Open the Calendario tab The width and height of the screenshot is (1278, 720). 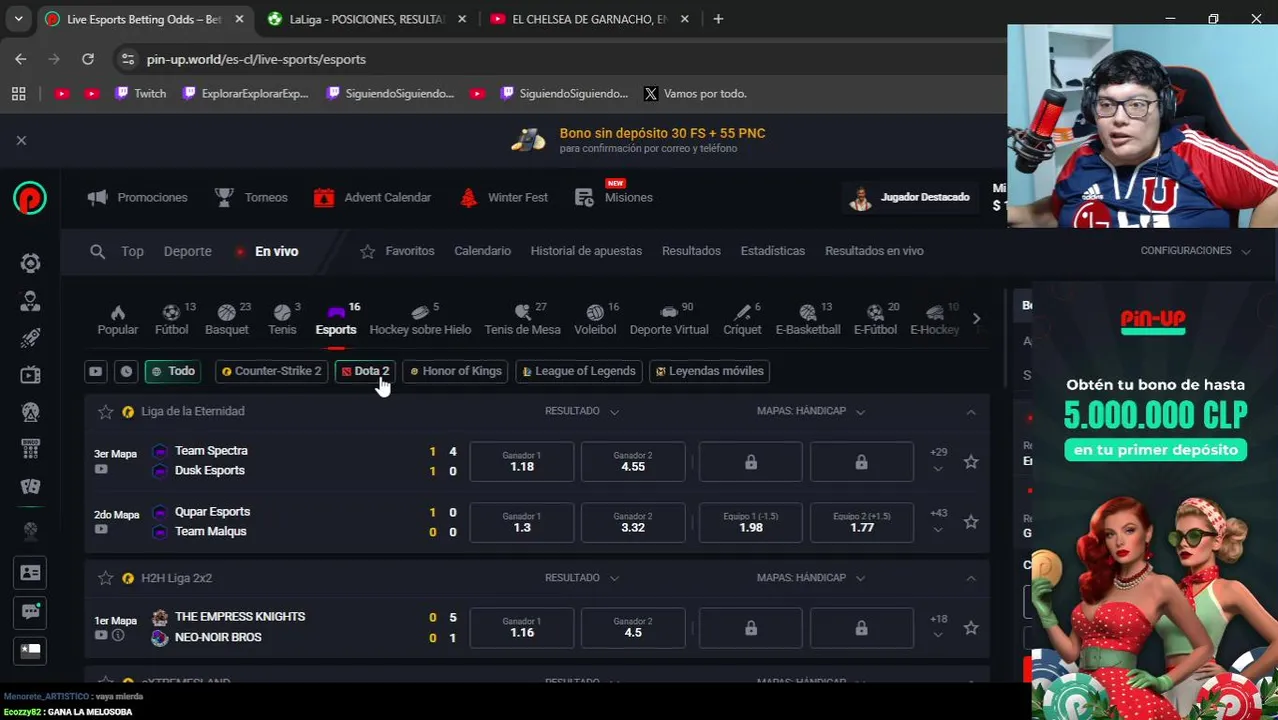click(x=482, y=251)
